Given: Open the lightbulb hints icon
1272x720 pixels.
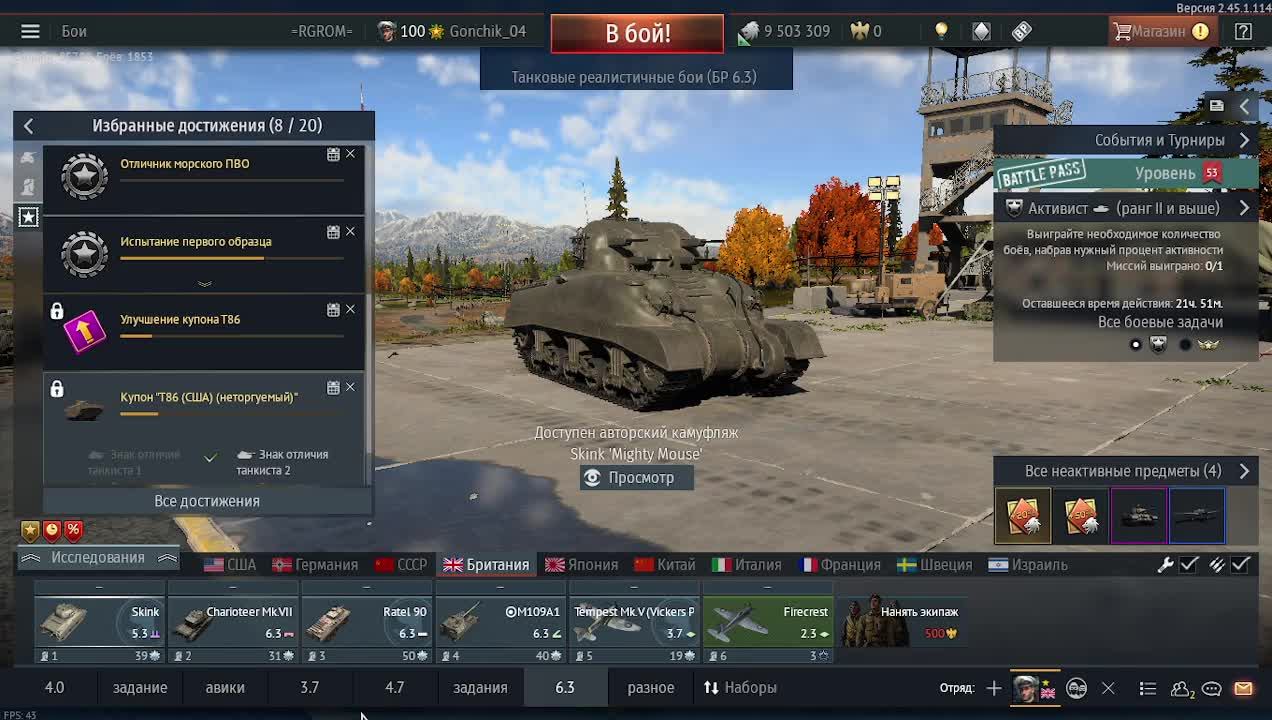Looking at the screenshot, I should (x=941, y=31).
